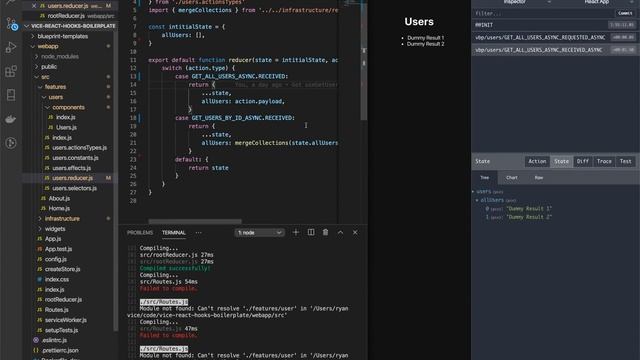Click the editor horizontal scrollbar
Image resolution: width=640 pixels, height=360 pixels.
195,221
